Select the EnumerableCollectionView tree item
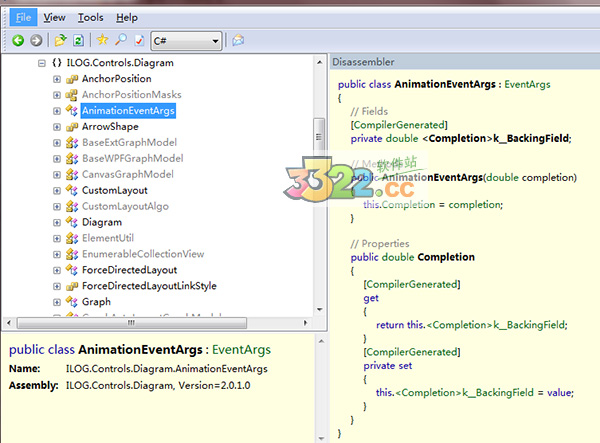The image size is (600, 443). pyautogui.click(x=143, y=254)
